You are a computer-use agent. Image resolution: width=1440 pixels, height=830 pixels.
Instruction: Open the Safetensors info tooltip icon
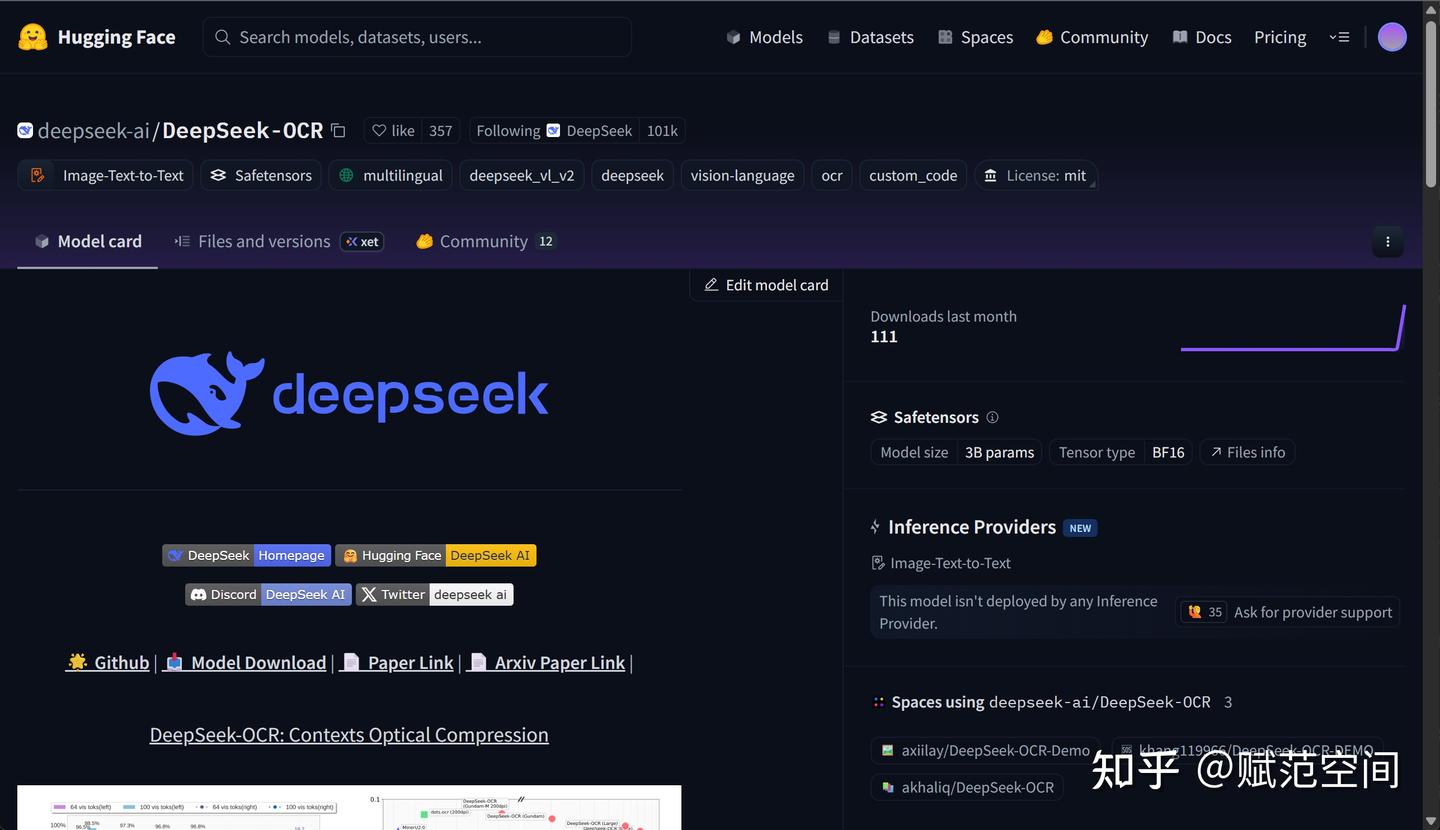coord(992,417)
